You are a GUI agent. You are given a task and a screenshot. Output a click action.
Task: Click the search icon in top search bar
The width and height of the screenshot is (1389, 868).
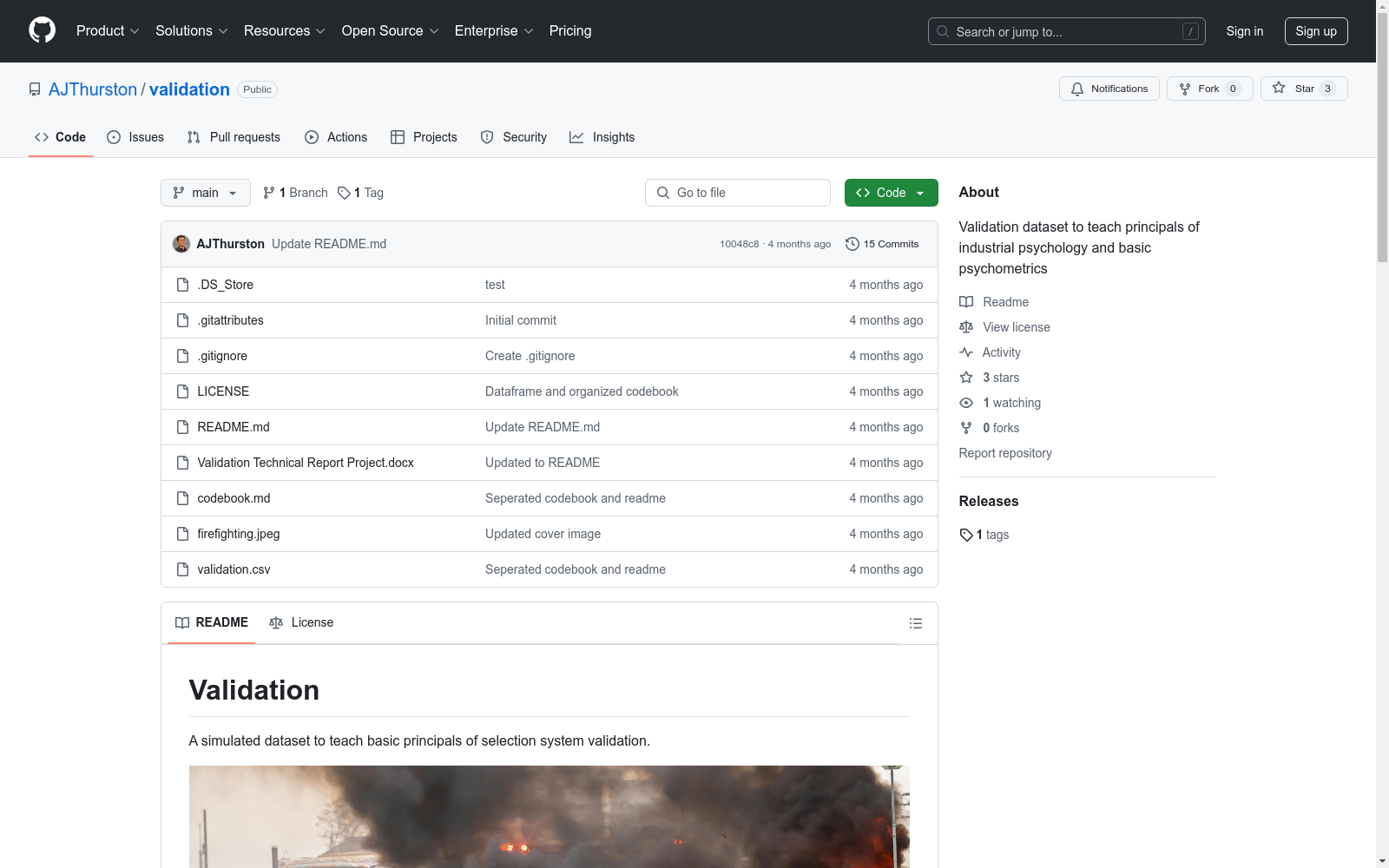click(943, 31)
